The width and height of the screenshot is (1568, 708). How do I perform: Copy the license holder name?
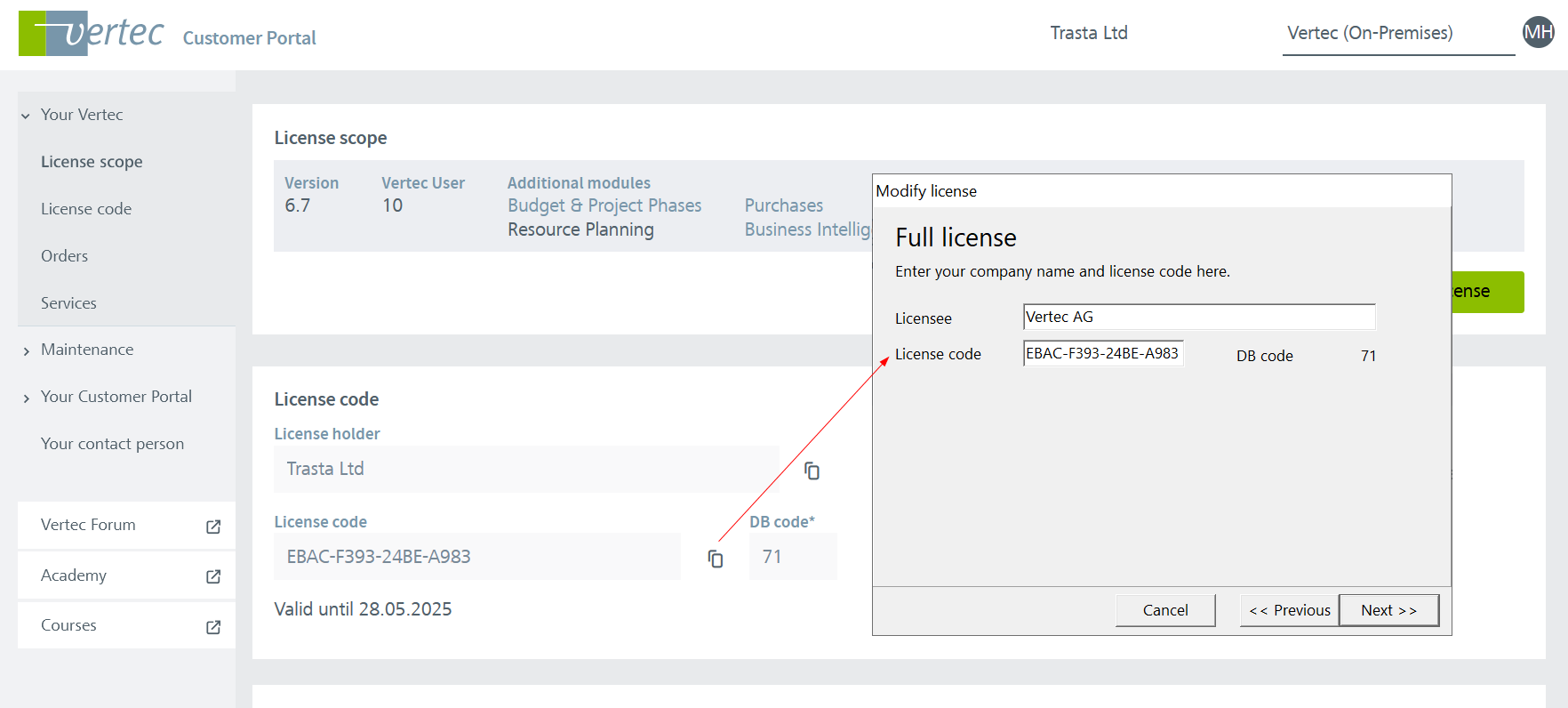coord(812,471)
